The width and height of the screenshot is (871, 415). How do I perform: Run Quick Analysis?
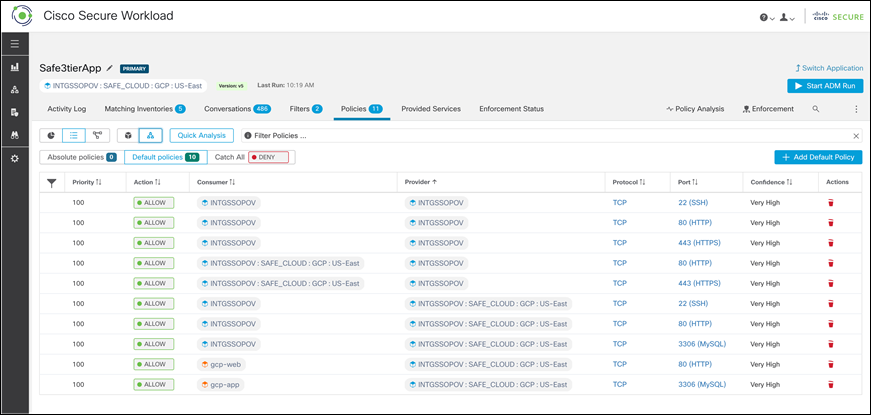202,136
